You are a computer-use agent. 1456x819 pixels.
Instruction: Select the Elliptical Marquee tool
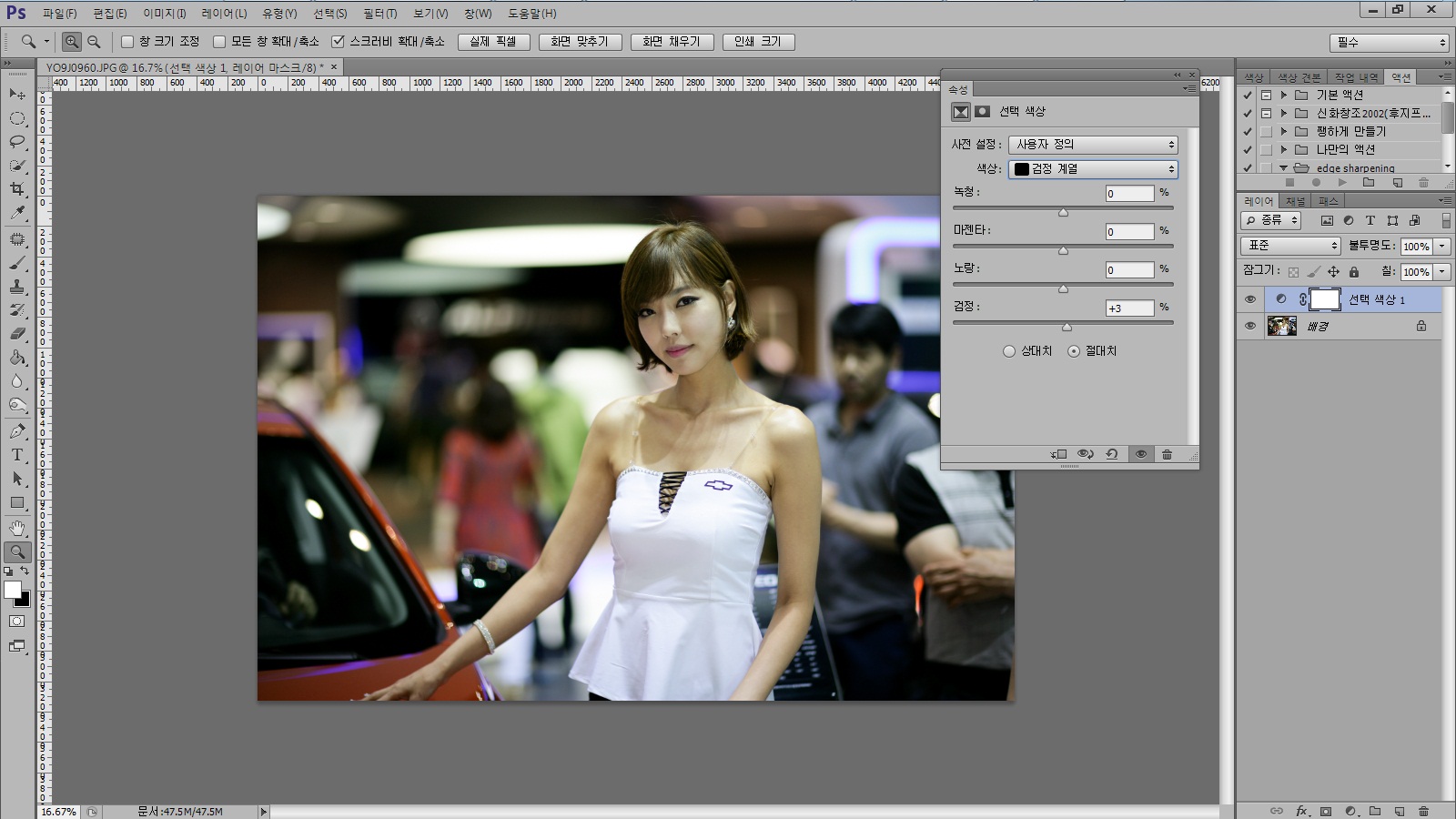[x=17, y=118]
